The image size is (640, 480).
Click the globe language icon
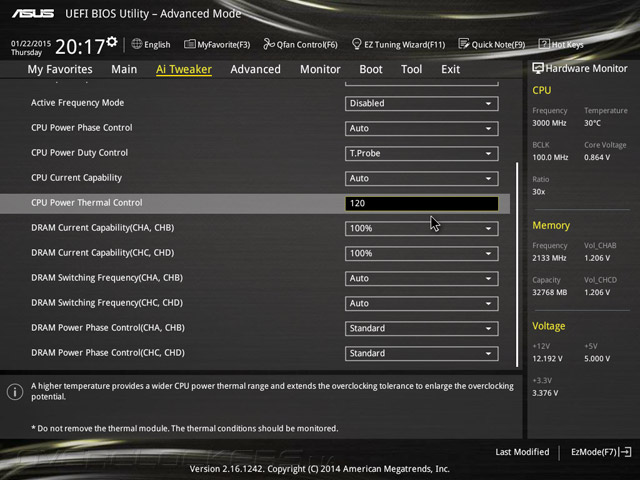(x=137, y=44)
